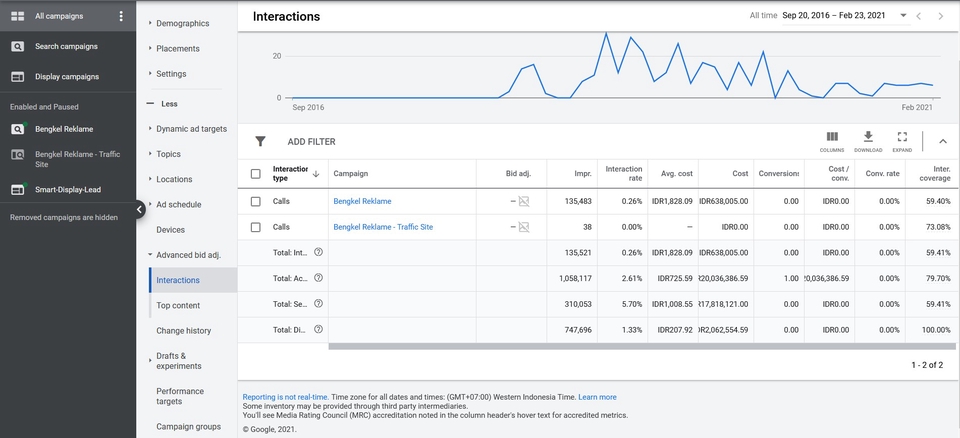Open the Bengkel Reklame campaign link
This screenshot has height=438, width=960.
(x=362, y=201)
